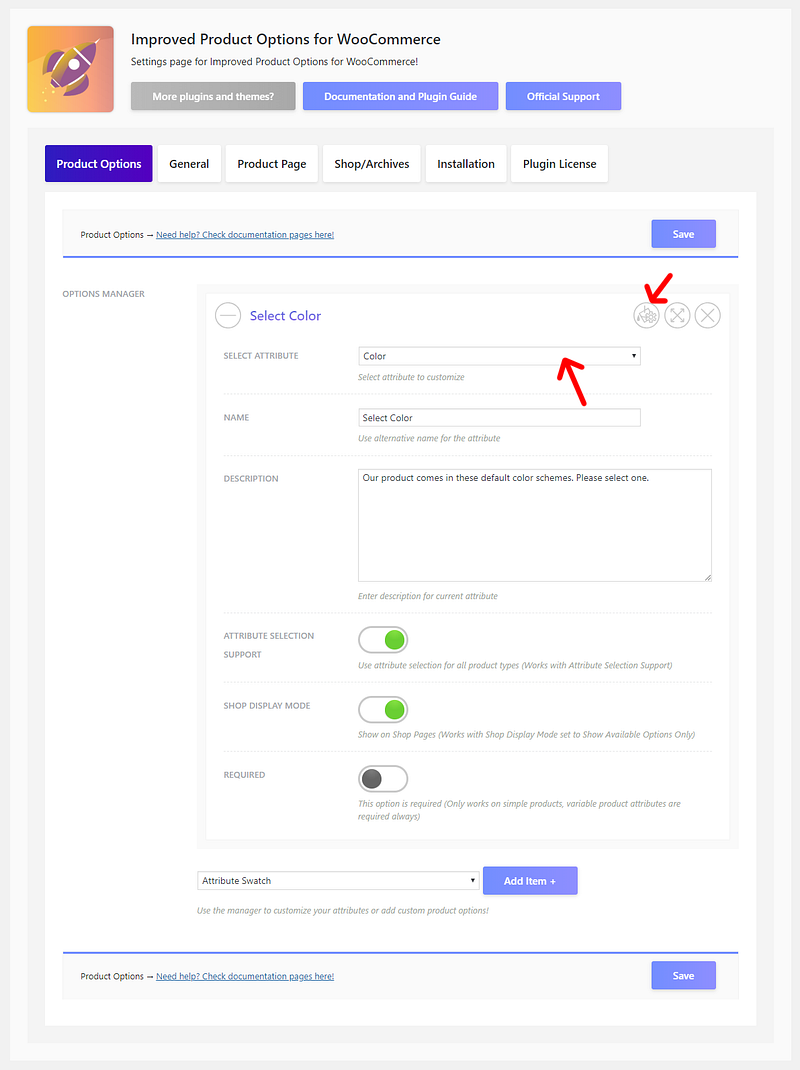Click the 'Use the manager to customize' hint text
The width and height of the screenshot is (800, 1070).
(343, 911)
